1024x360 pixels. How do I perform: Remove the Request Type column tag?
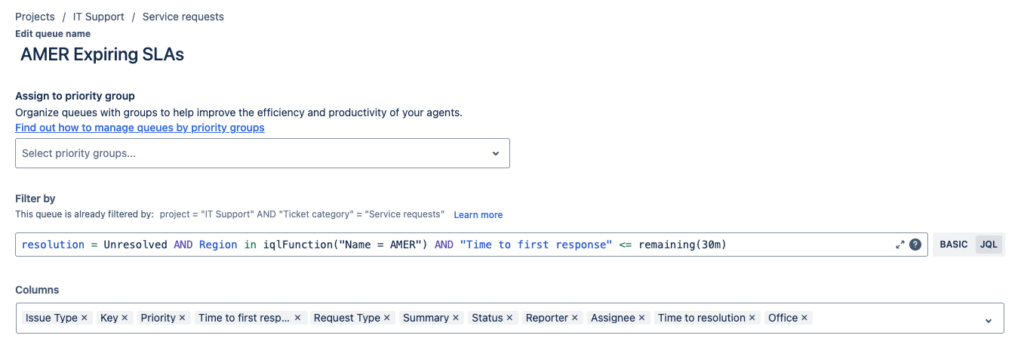[387, 318]
